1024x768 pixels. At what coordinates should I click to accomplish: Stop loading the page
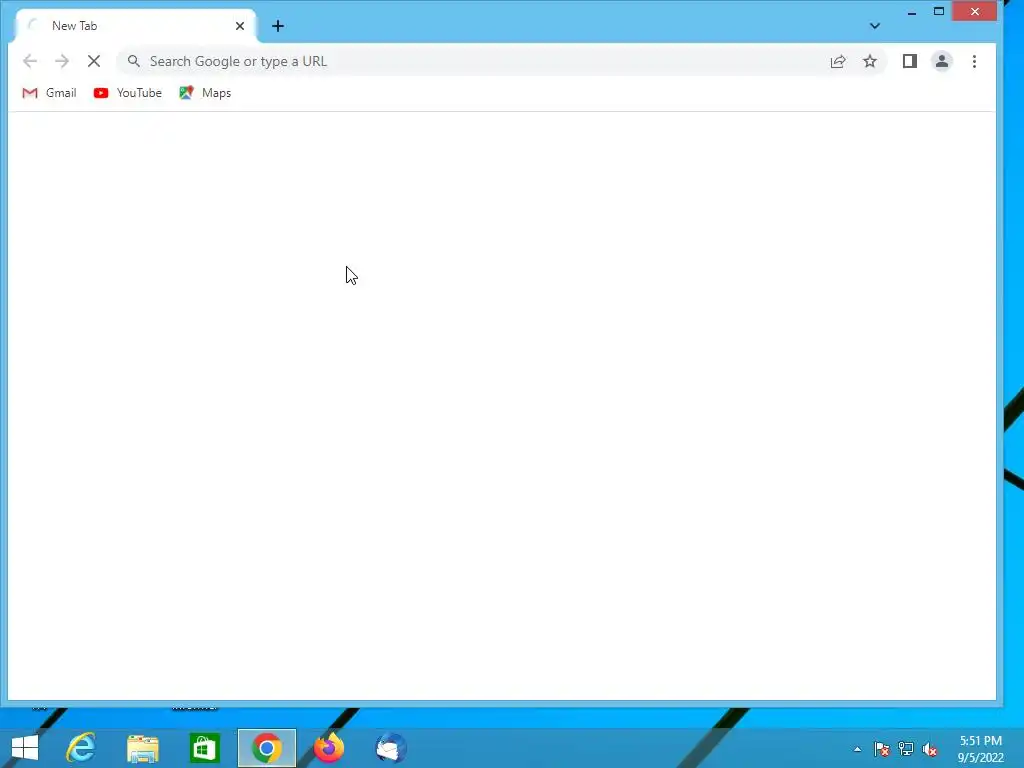(94, 61)
